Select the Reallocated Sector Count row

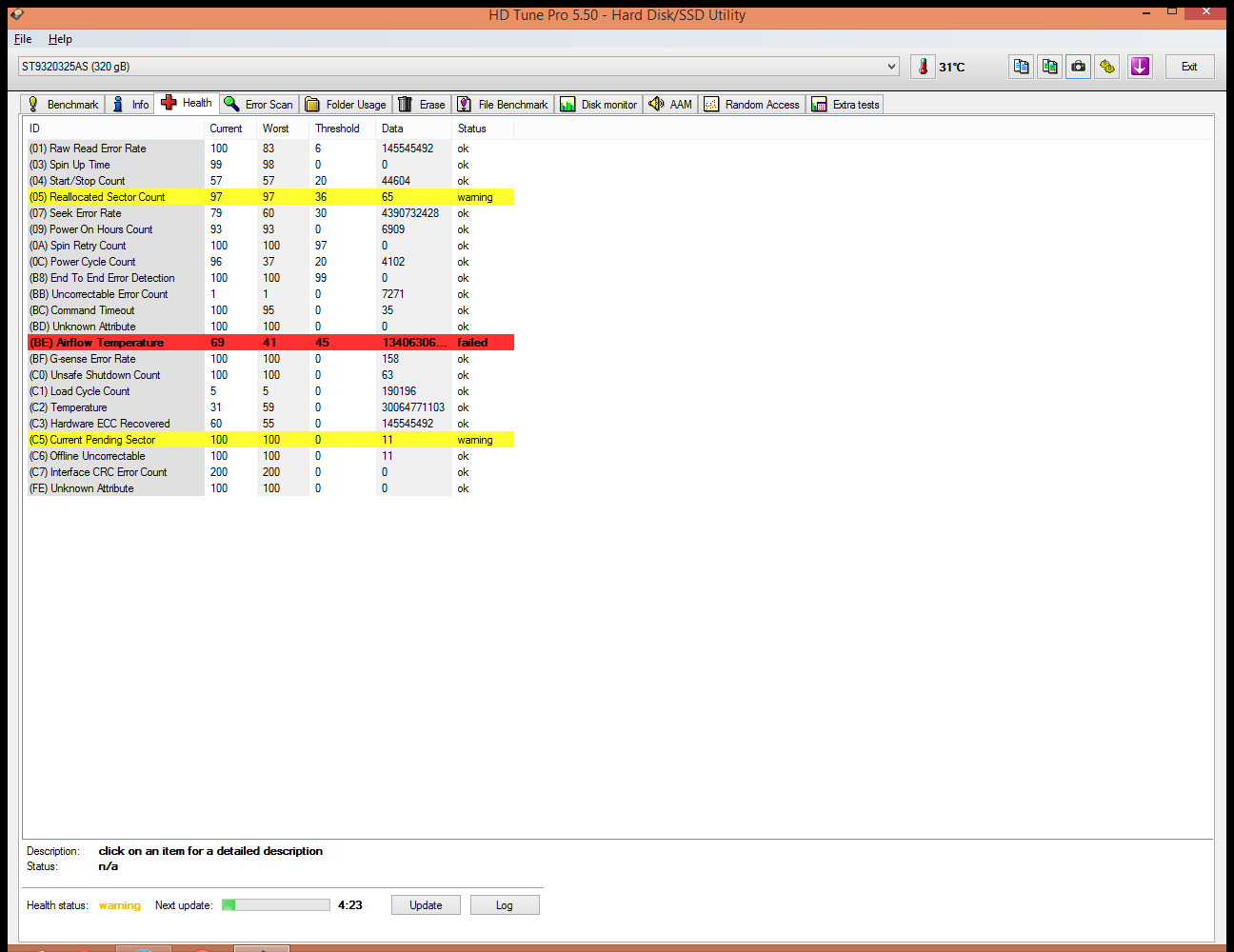pyautogui.click(x=270, y=197)
